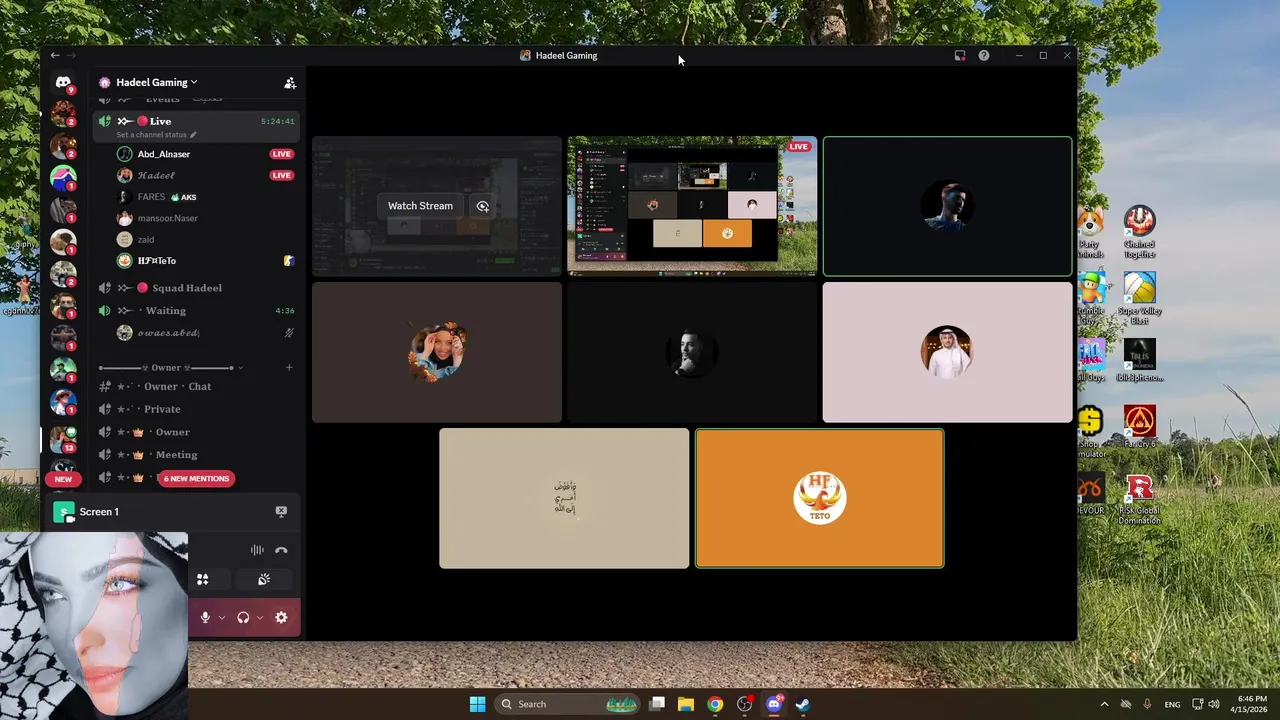
Task: Open noise suppression waveform icon
Action: tap(257, 550)
